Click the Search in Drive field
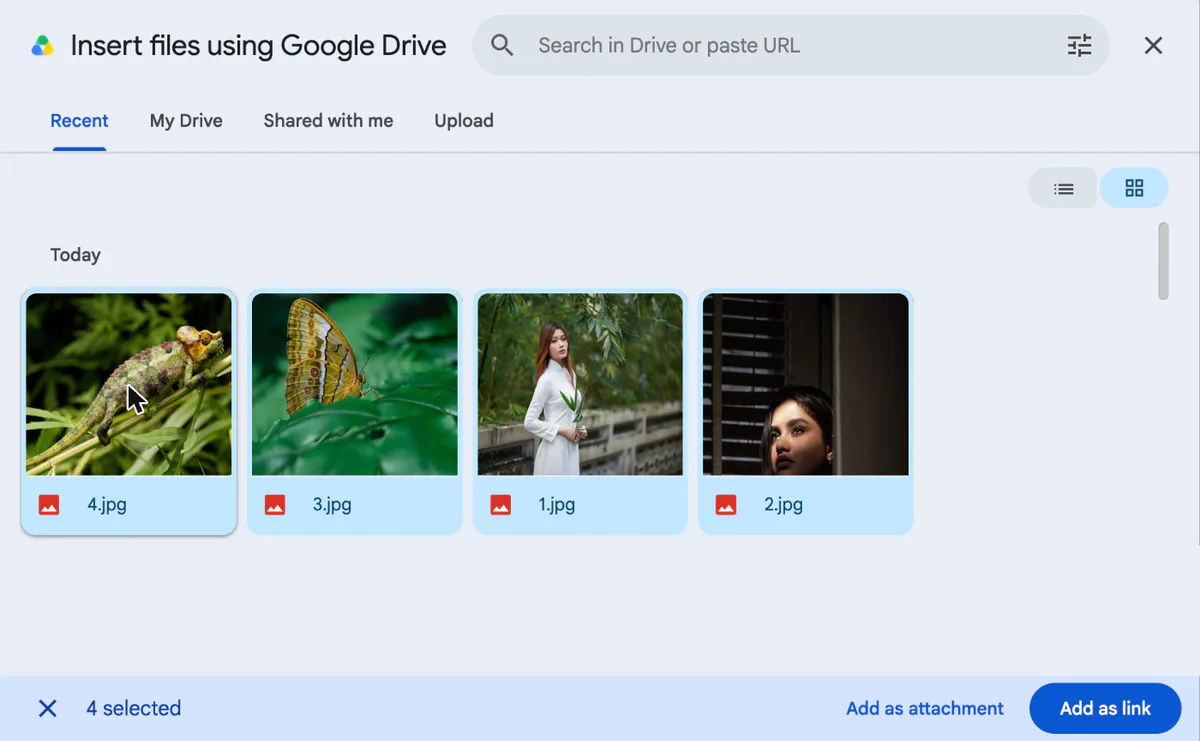 point(790,45)
